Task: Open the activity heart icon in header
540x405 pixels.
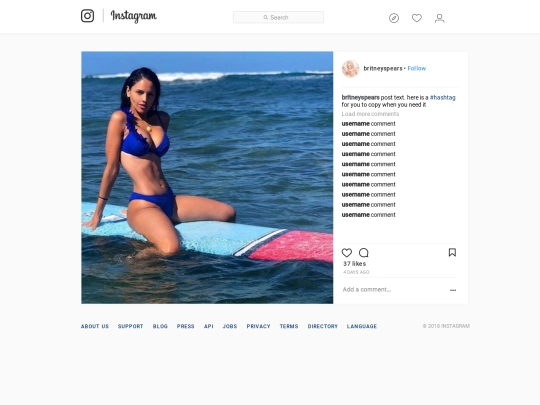Action: 417,18
